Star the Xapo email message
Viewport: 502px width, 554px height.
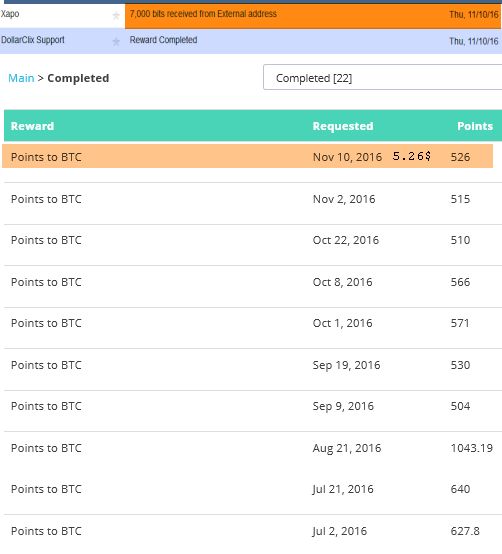[116, 16]
